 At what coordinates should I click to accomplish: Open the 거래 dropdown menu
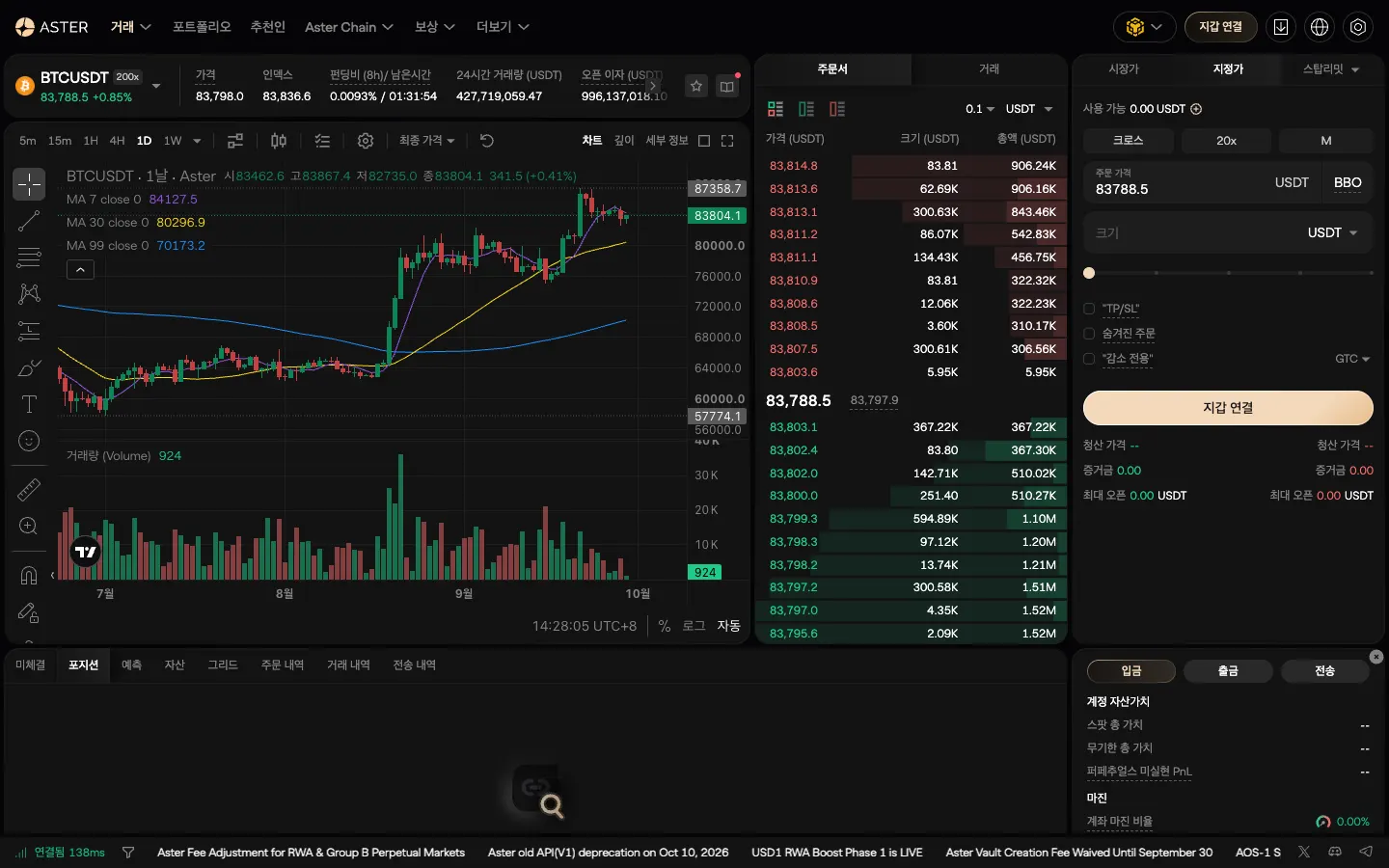(130, 27)
